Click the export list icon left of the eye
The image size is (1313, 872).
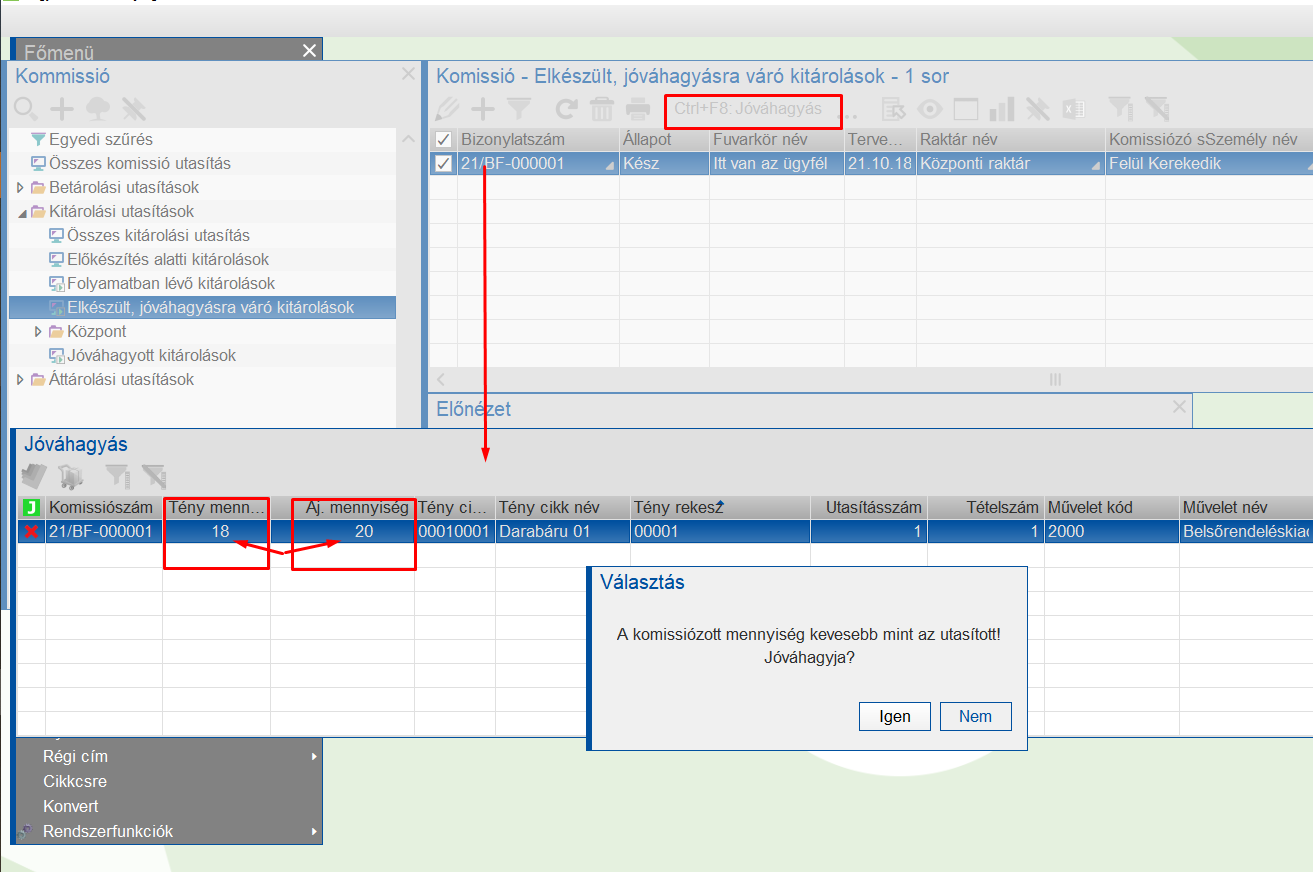[894, 109]
